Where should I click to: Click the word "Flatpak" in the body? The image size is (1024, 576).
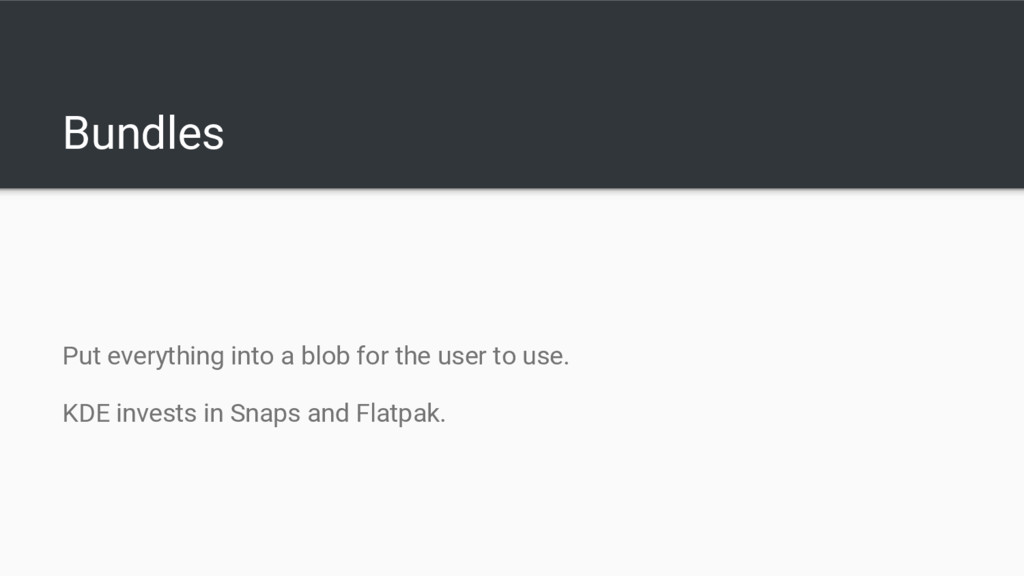pos(400,414)
